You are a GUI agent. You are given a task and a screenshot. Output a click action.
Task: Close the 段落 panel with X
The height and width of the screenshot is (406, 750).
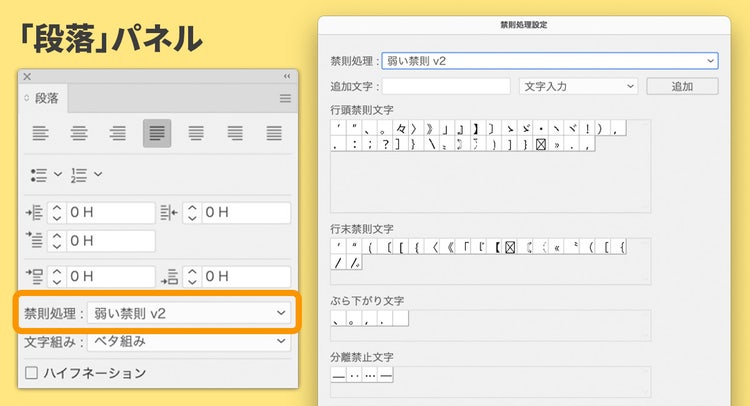(27, 77)
